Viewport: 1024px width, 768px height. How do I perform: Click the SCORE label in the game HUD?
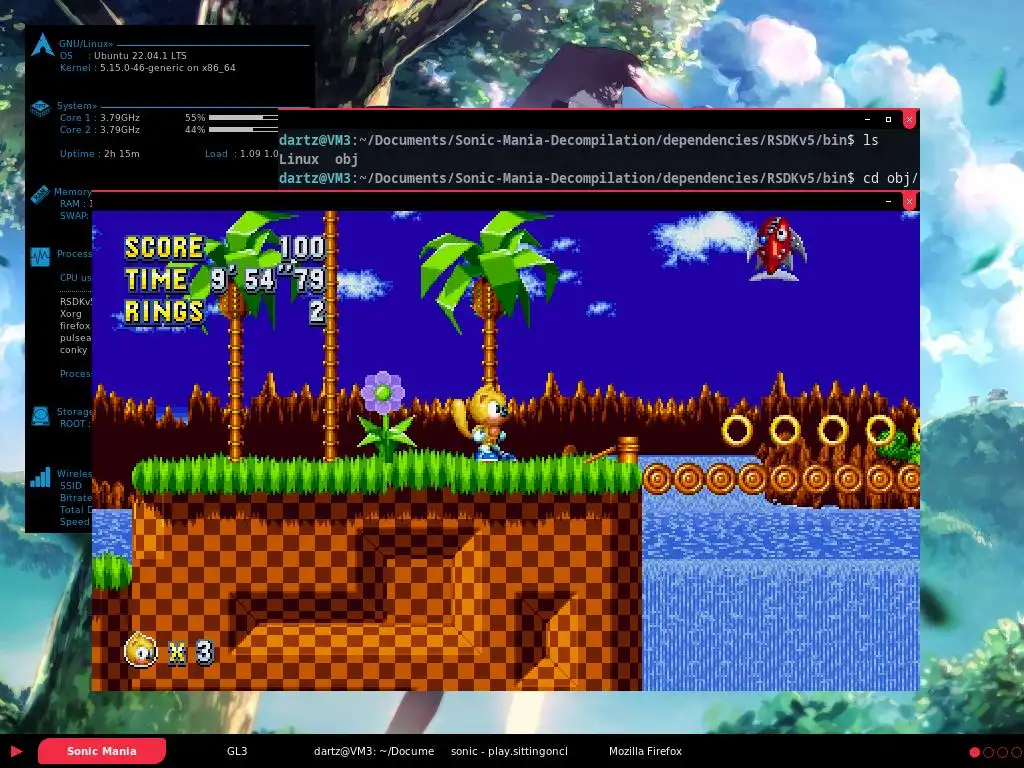pyautogui.click(x=164, y=248)
